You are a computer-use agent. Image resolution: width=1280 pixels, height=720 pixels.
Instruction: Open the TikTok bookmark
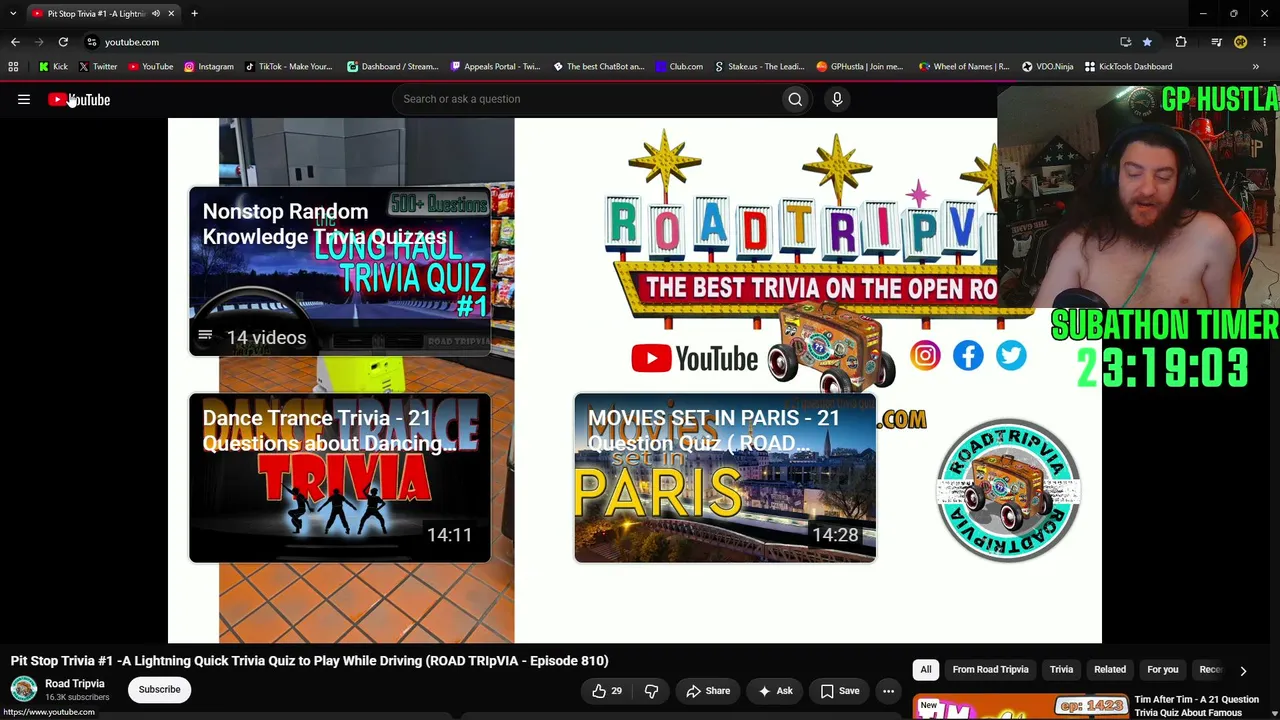coord(288,67)
